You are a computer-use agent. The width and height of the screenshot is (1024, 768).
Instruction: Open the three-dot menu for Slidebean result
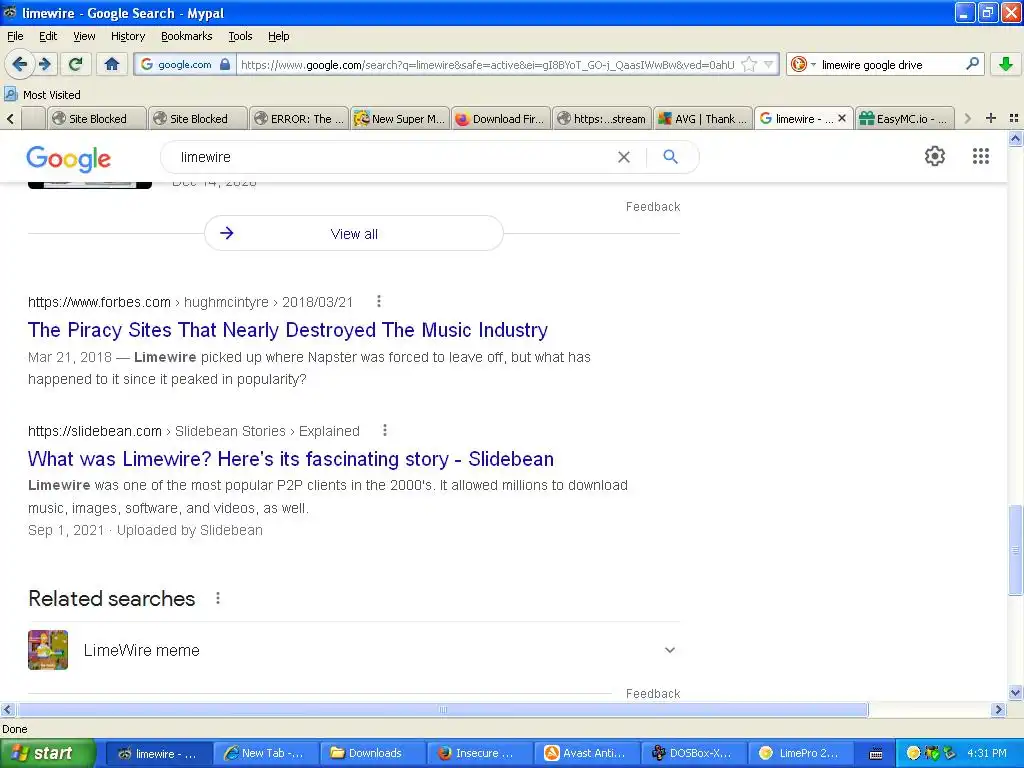pos(385,430)
